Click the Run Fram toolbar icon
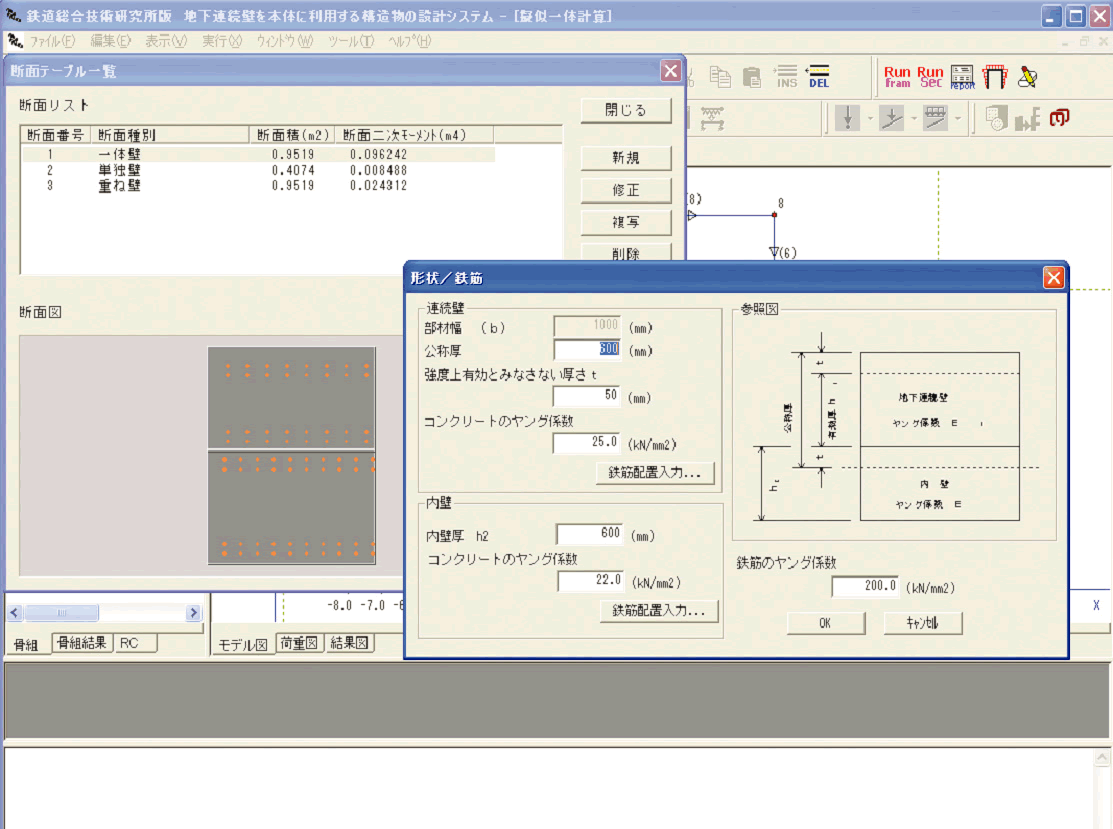 [897, 76]
